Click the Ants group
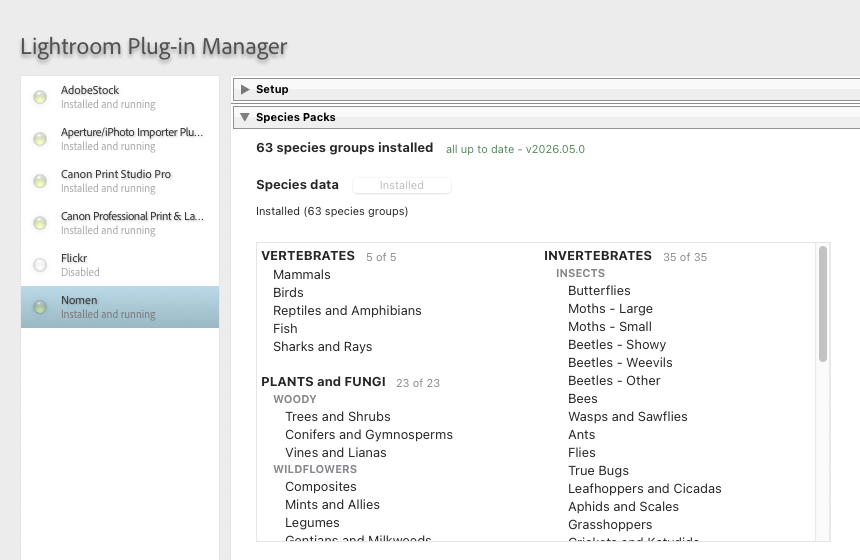The width and height of the screenshot is (860, 560). click(x=581, y=435)
